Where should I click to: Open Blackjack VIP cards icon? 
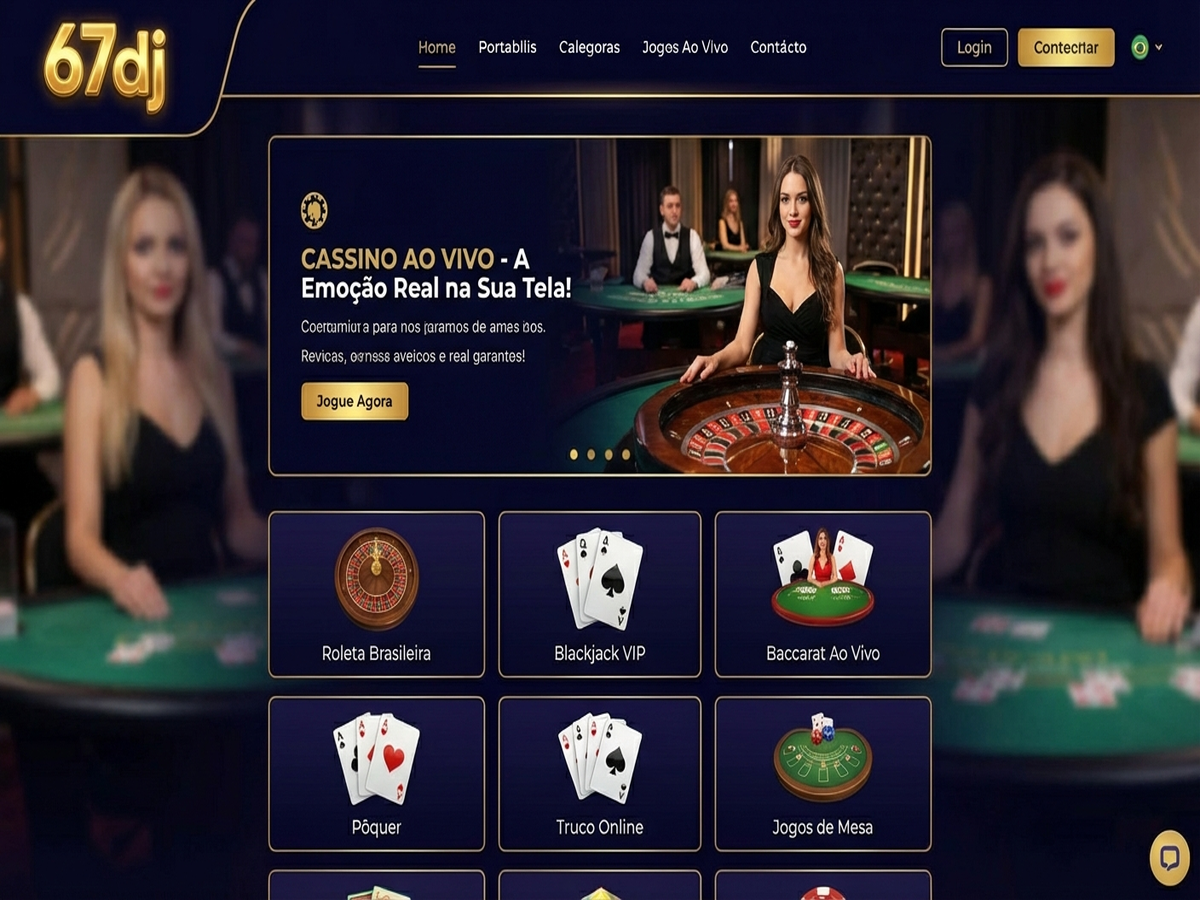(x=599, y=579)
